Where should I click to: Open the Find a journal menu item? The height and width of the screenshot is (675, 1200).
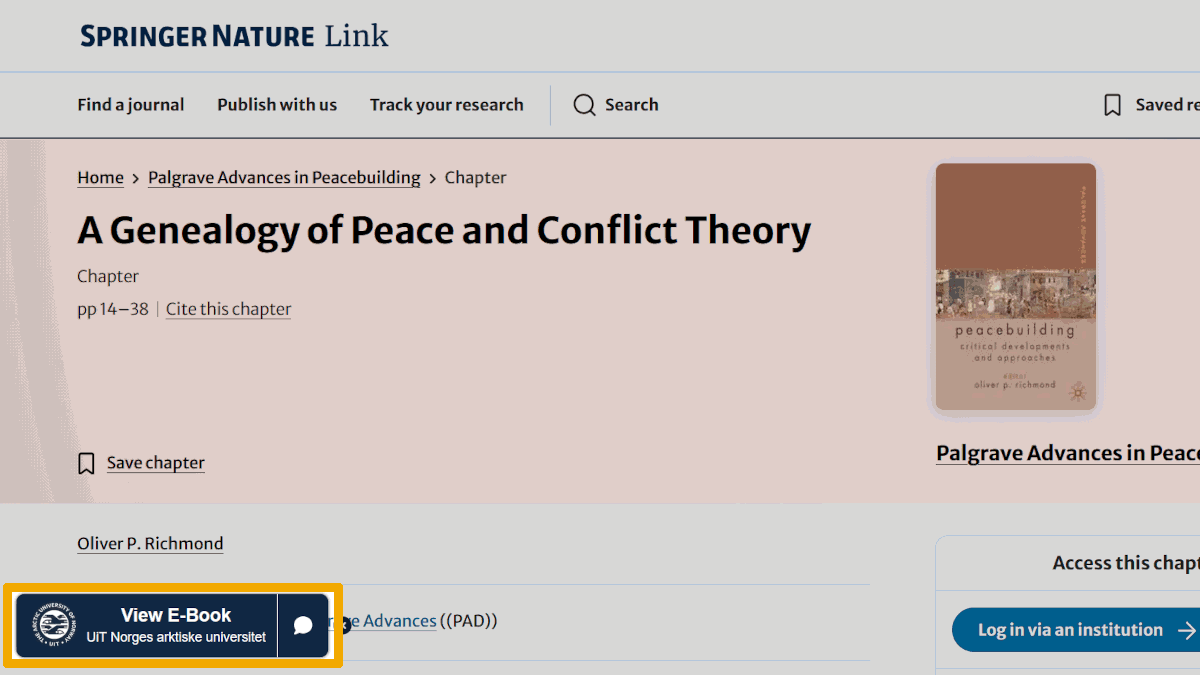[131, 105]
